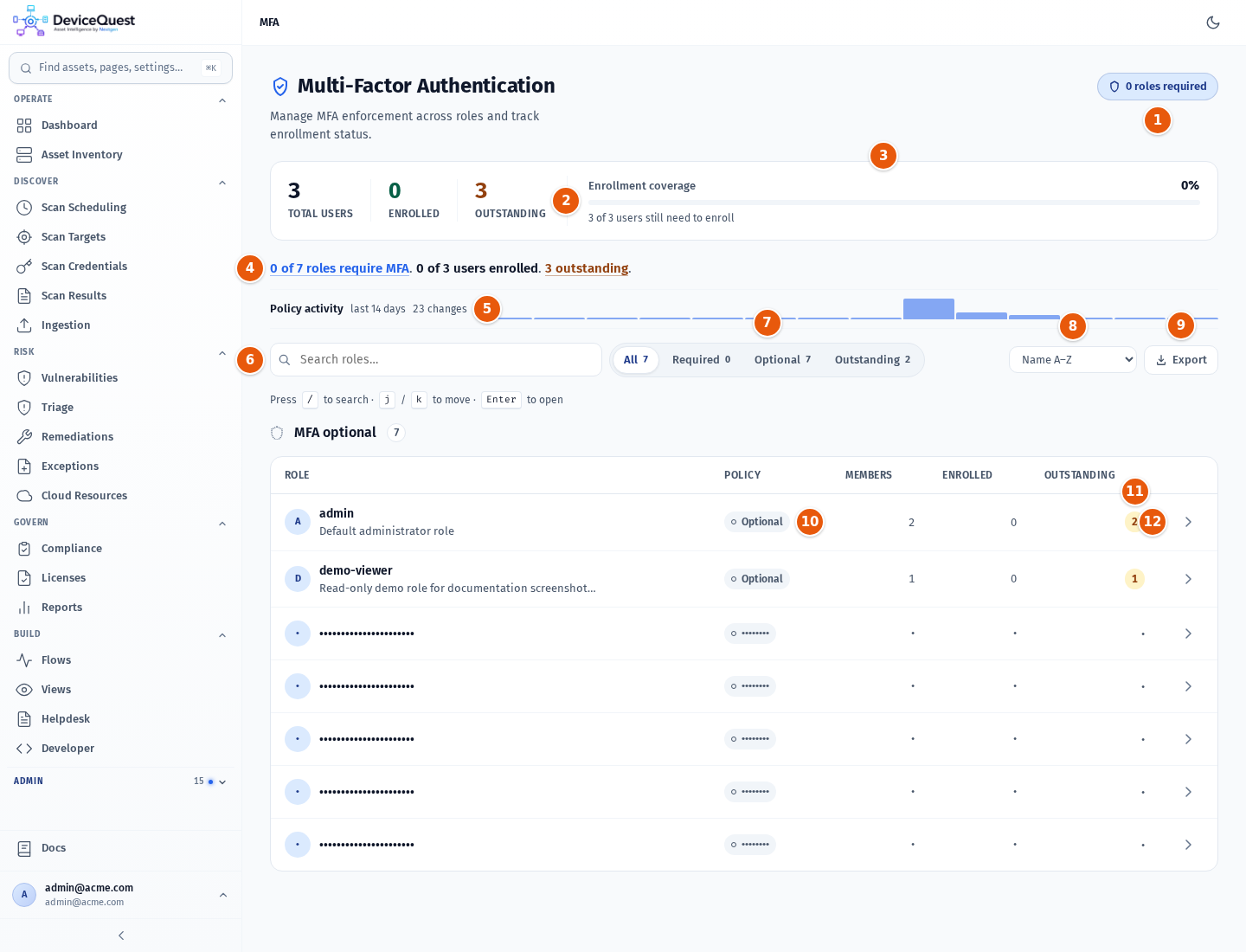The height and width of the screenshot is (952, 1246).
Task: Open Scan Credentials key icon
Action: point(24,267)
